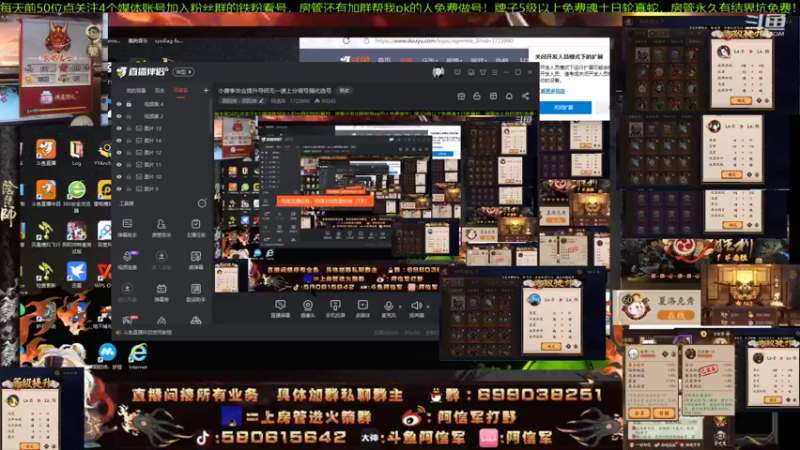Open skin (shirt) icon in title bar
The width and height of the screenshot is (800, 450).
click(483, 72)
